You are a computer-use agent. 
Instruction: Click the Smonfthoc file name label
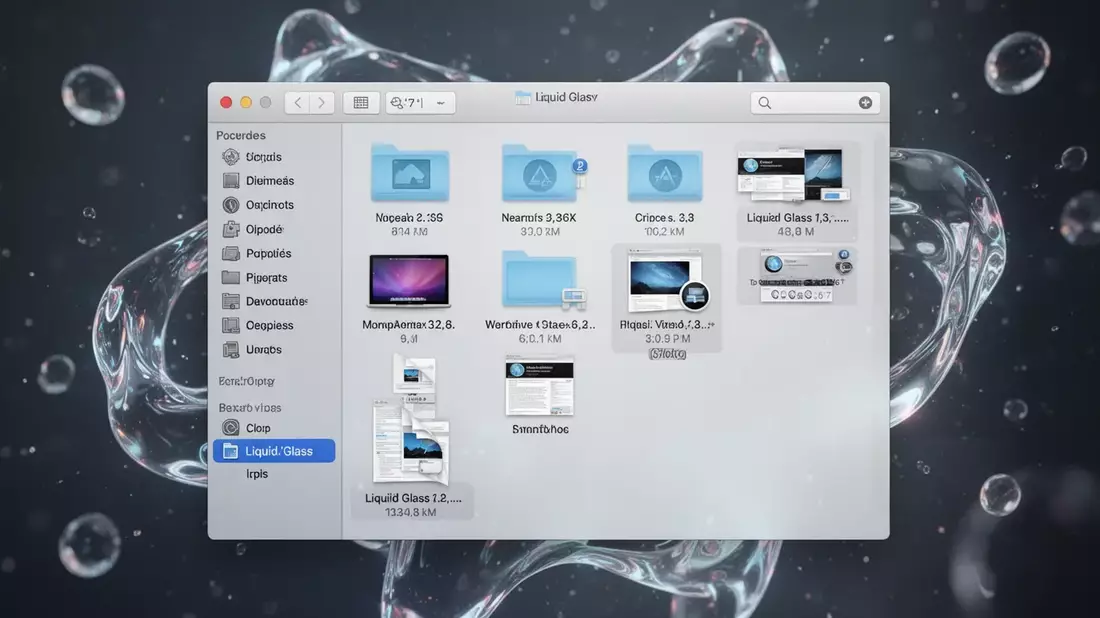[540, 429]
